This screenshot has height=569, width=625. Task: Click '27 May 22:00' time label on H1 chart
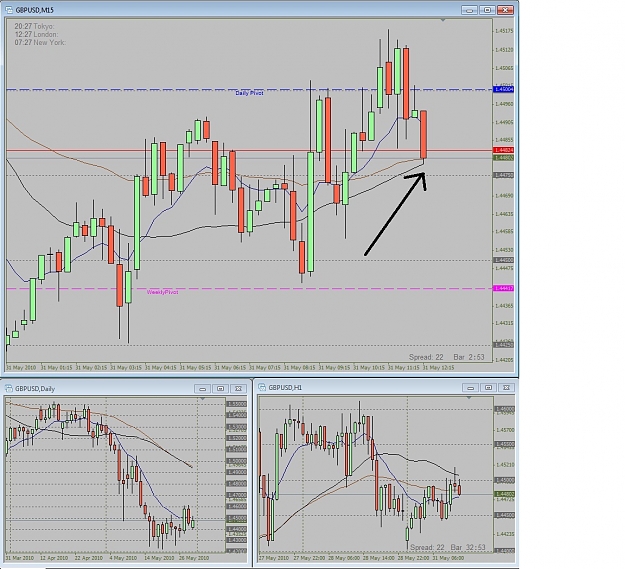click(x=308, y=558)
